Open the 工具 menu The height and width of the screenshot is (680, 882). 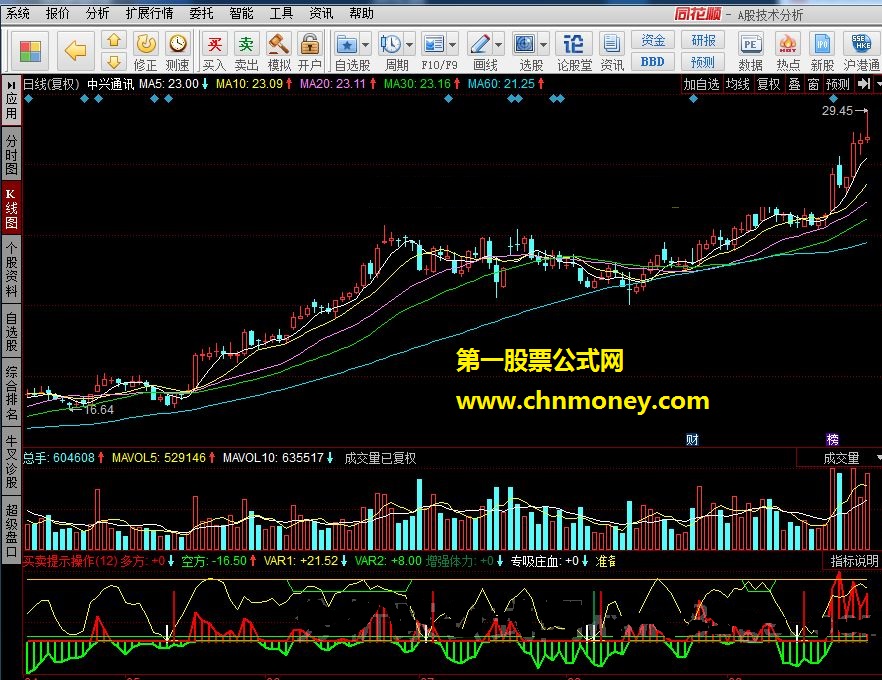pos(281,13)
